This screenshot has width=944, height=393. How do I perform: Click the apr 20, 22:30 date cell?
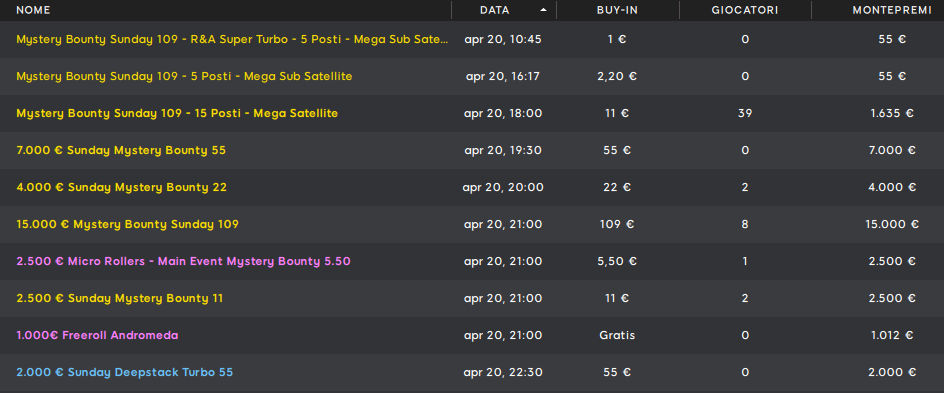tap(503, 373)
